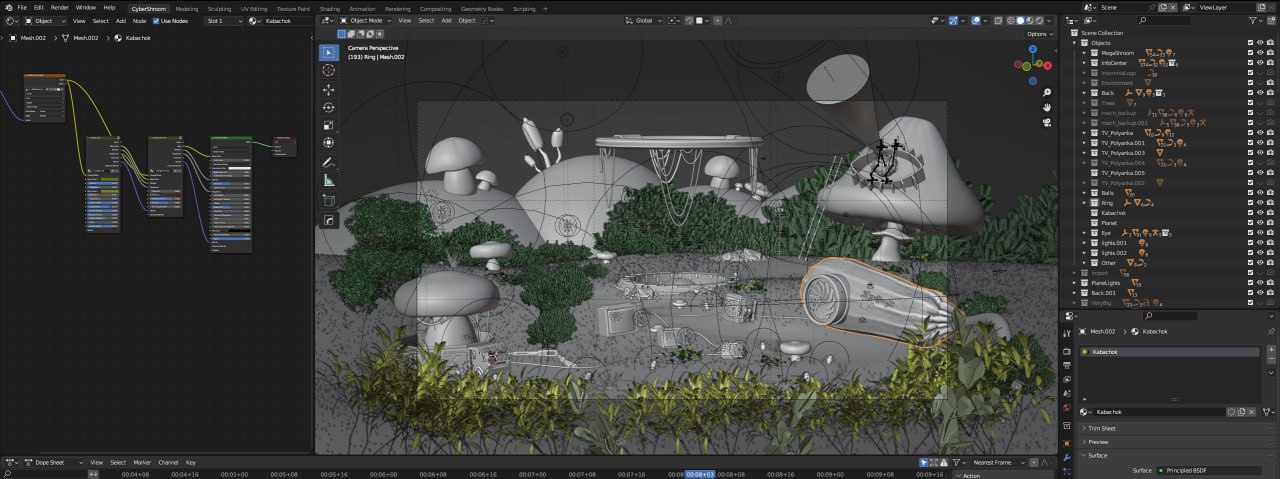Screen dimensions: 1280x479
Task: Click the Options button in viewport header
Action: (1039, 34)
